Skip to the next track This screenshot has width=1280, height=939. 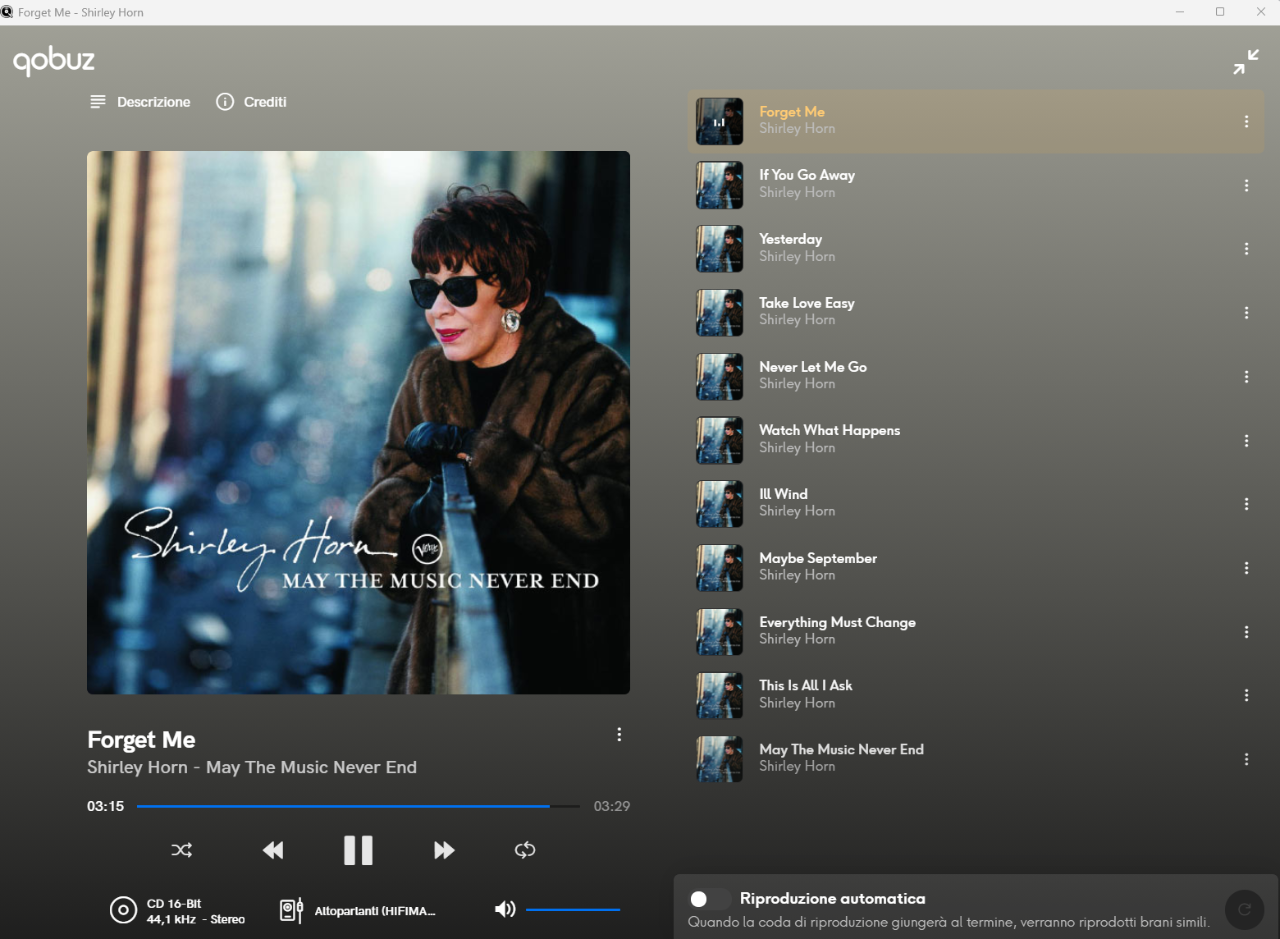[x=444, y=850]
